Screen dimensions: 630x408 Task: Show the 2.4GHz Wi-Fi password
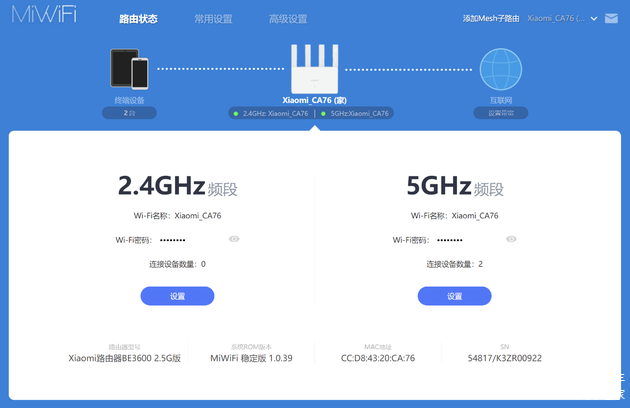[x=234, y=239]
